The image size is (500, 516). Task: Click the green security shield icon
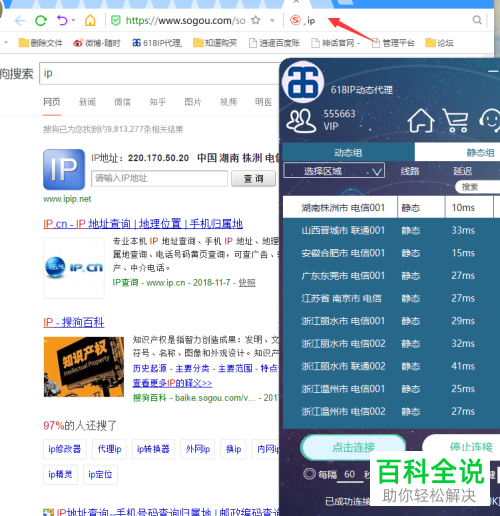(116, 21)
